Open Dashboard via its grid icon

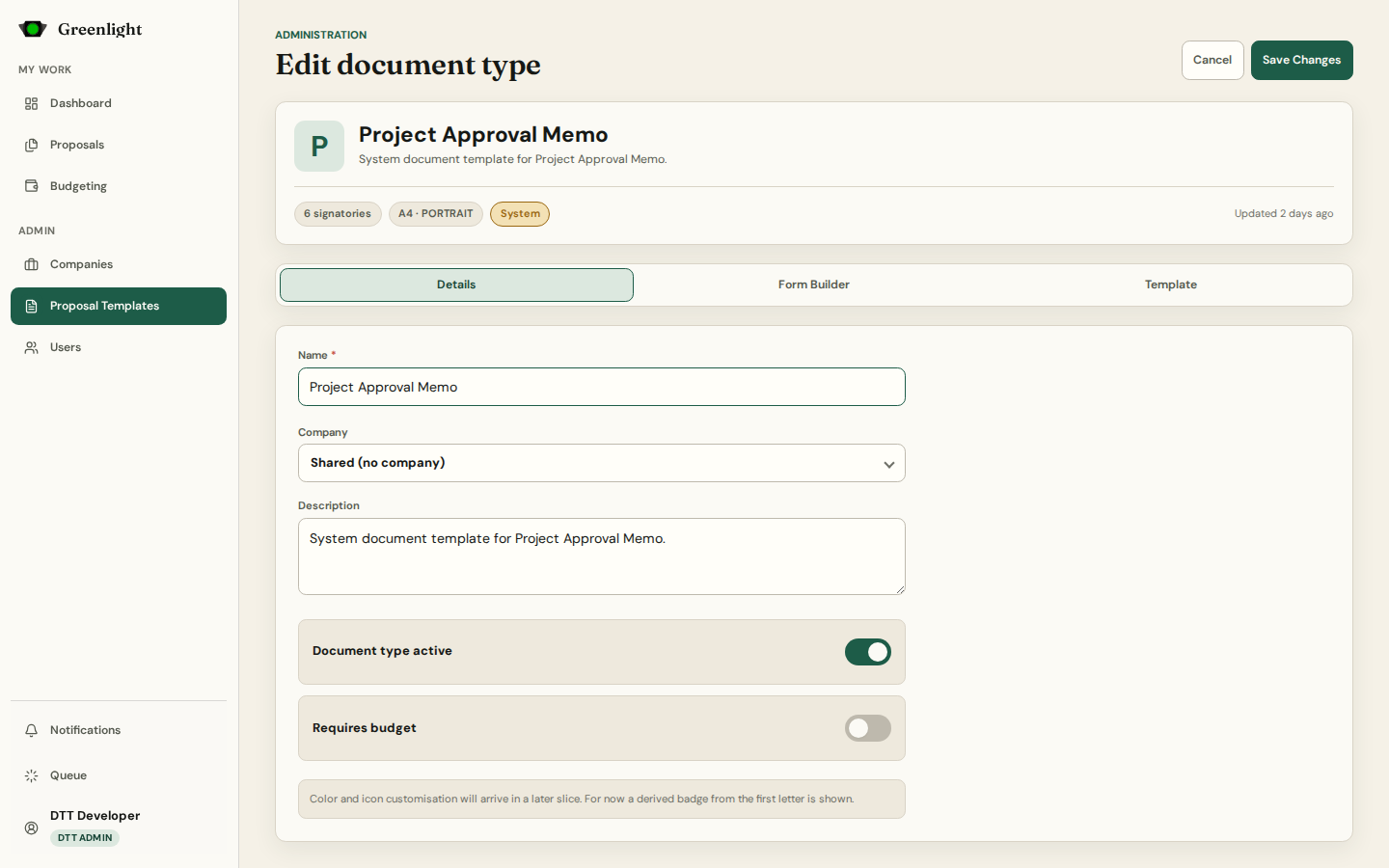[32, 103]
